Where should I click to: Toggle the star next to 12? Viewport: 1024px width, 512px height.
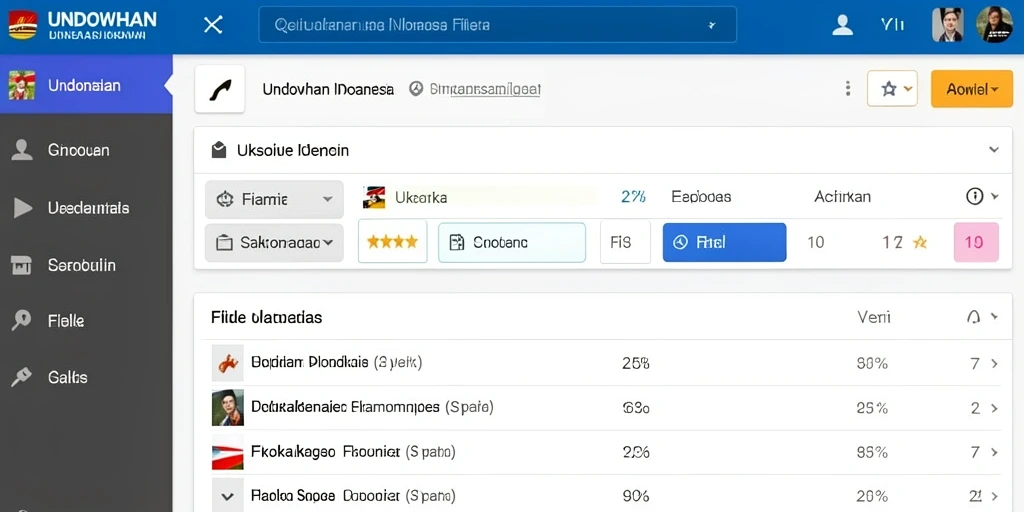pyautogui.click(x=920, y=242)
